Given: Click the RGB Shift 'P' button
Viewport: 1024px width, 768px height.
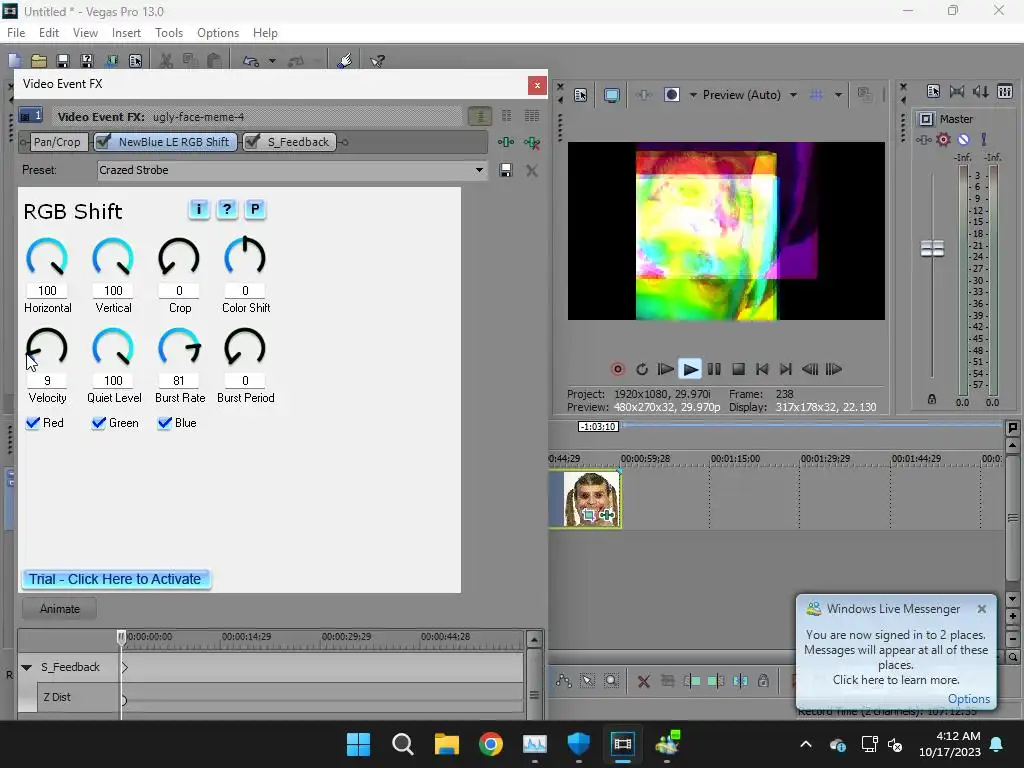Looking at the screenshot, I should (255, 209).
